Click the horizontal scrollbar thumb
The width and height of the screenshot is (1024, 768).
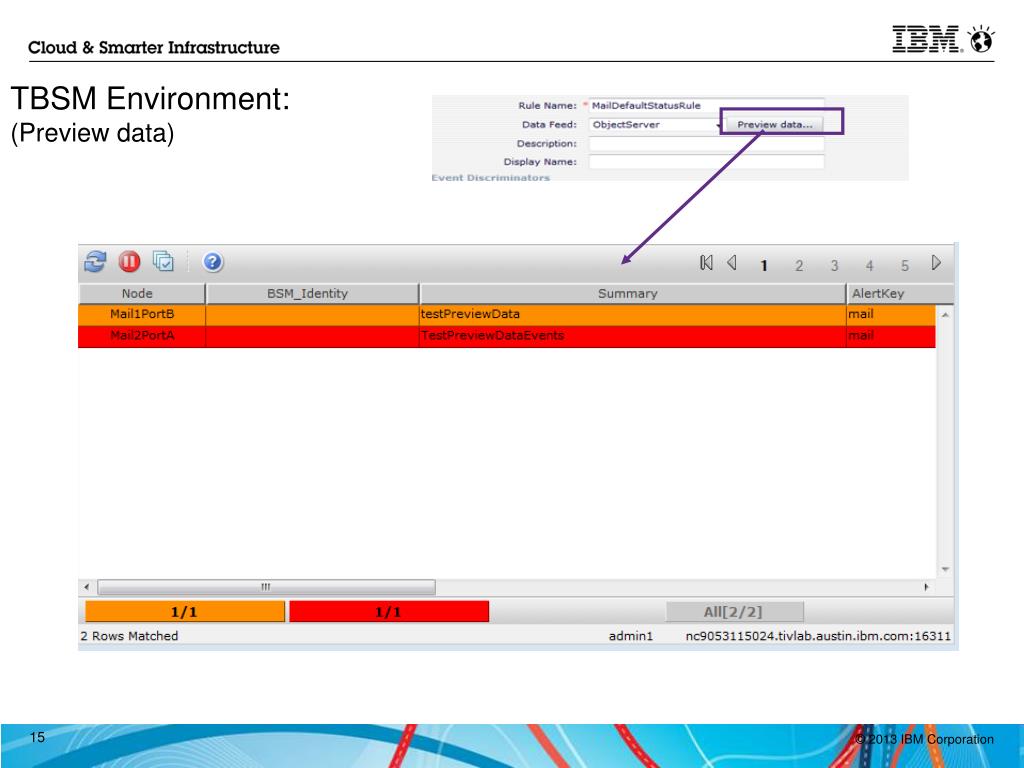tap(266, 587)
